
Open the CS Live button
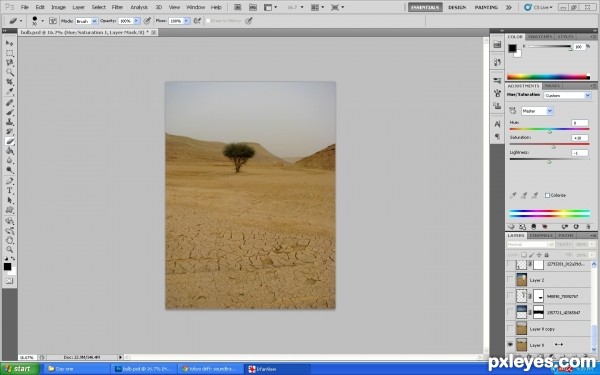(538, 7)
